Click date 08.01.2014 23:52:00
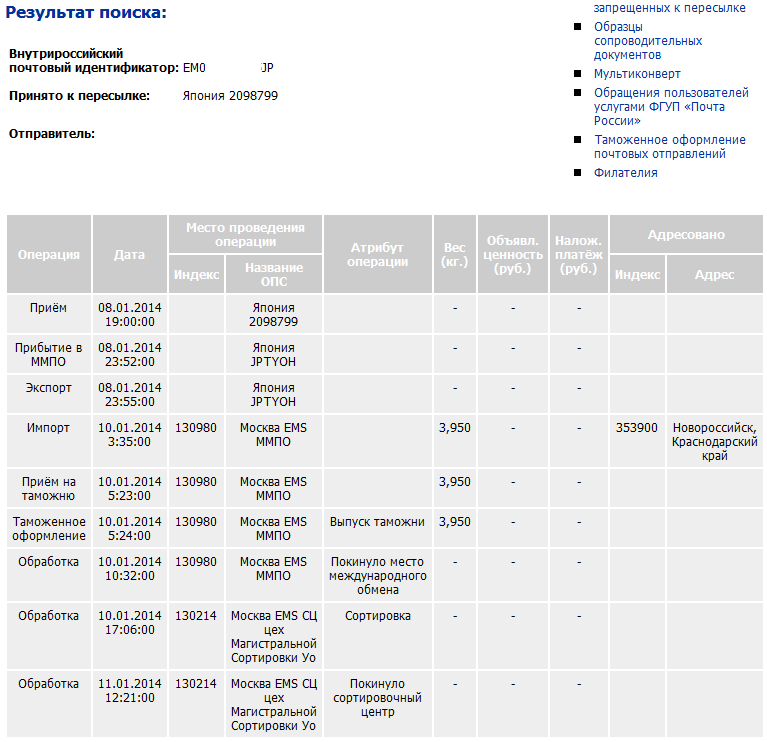The image size is (767, 742). point(130,355)
